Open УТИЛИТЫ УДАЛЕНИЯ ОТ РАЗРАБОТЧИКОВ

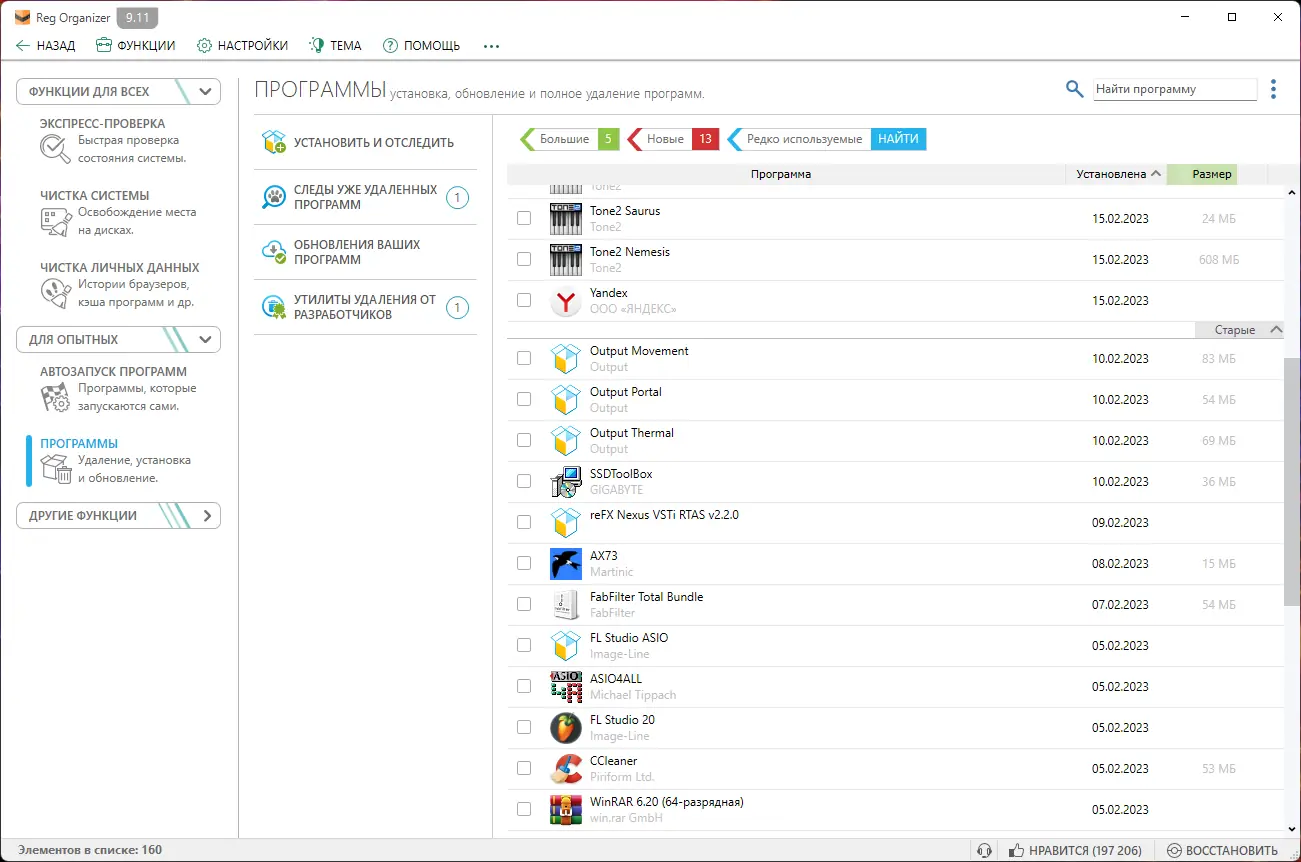(365, 307)
